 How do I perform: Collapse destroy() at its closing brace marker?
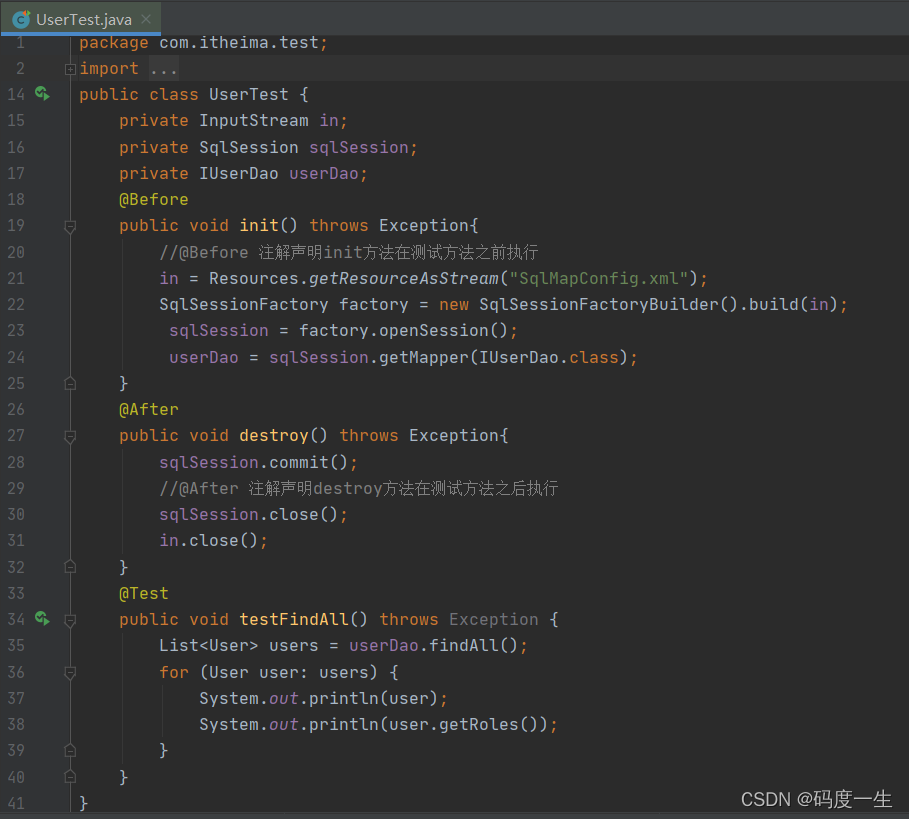pyautogui.click(x=70, y=567)
